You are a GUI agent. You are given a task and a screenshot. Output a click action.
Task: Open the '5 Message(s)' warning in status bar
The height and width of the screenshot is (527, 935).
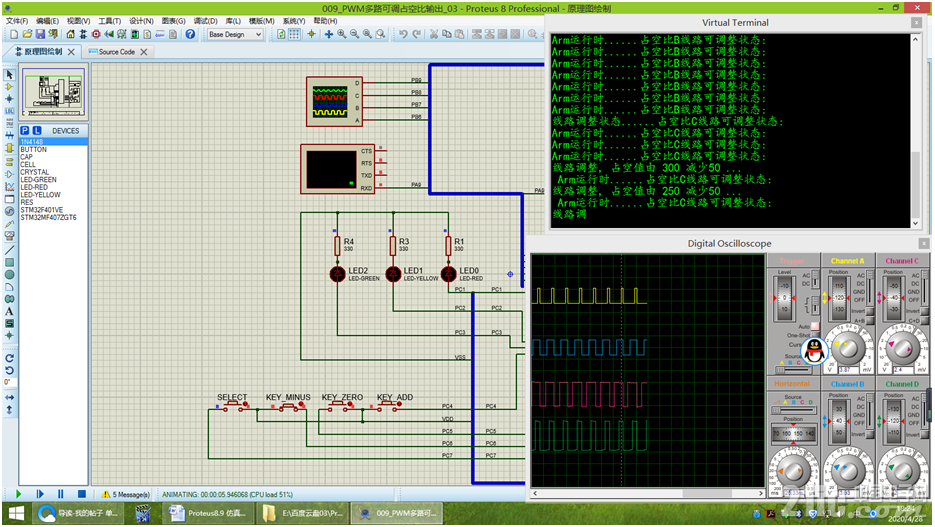pyautogui.click(x=126, y=494)
